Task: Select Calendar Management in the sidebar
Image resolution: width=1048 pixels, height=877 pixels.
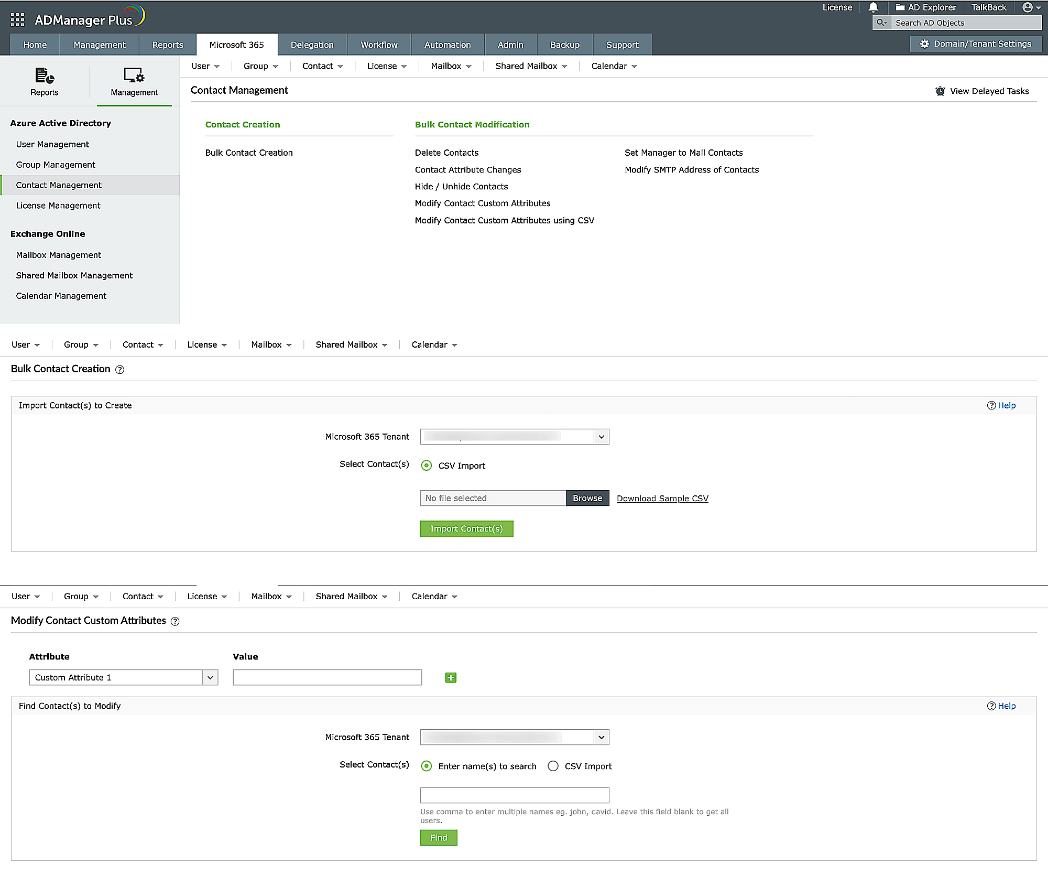Action: coord(61,296)
